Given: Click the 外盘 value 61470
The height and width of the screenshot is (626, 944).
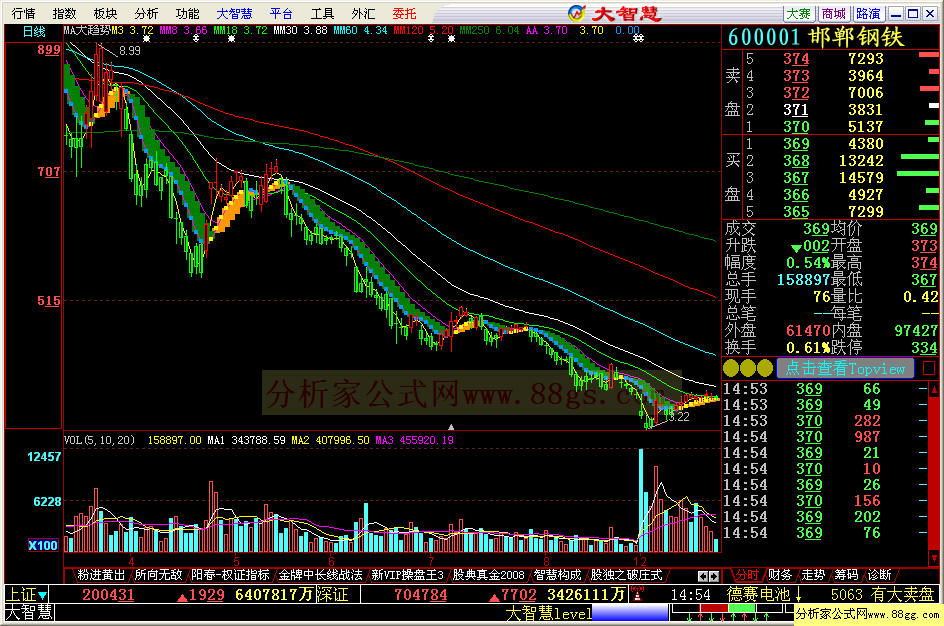Looking at the screenshot, I should click(808, 330).
